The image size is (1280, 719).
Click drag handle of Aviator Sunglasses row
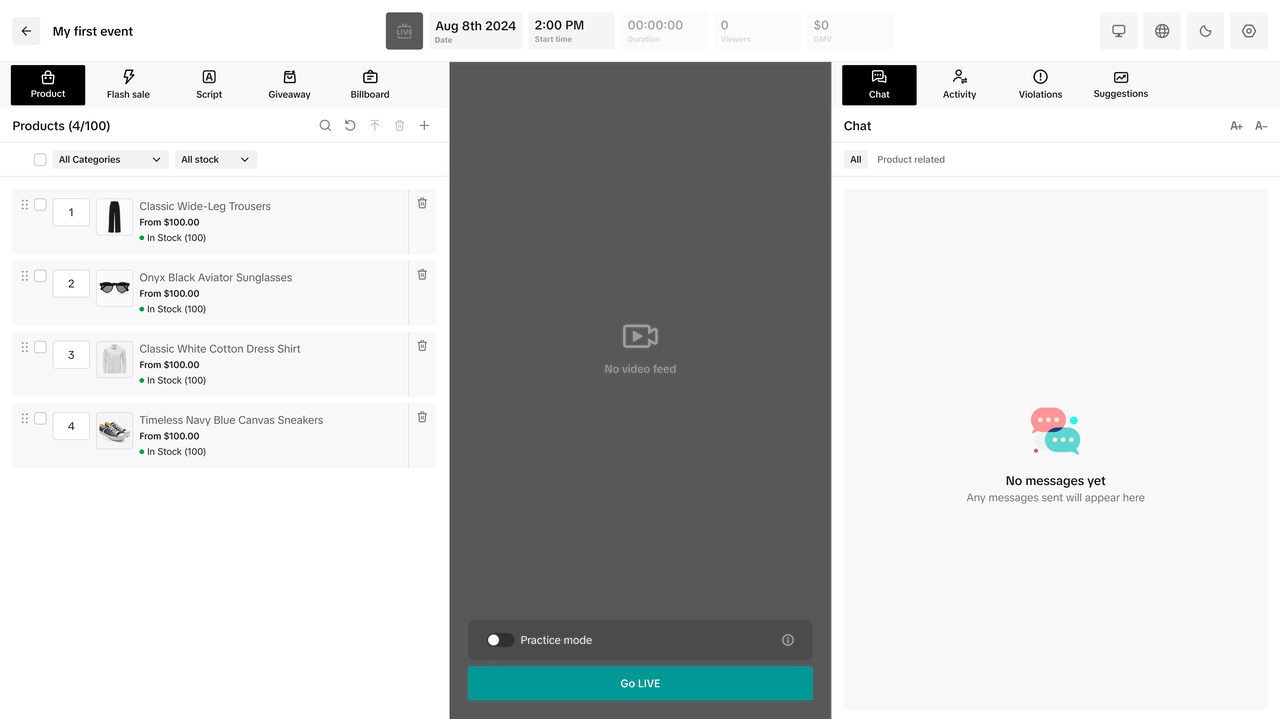[25, 276]
